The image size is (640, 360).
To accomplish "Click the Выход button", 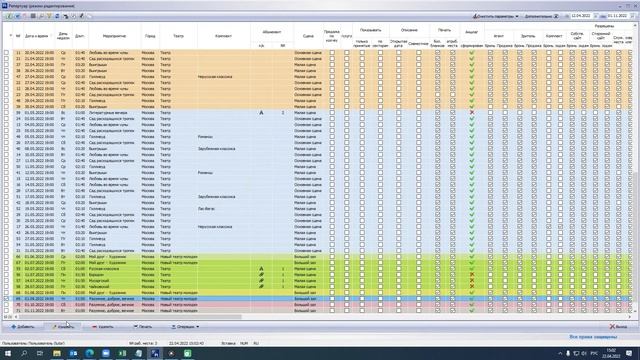I will point(618,327).
